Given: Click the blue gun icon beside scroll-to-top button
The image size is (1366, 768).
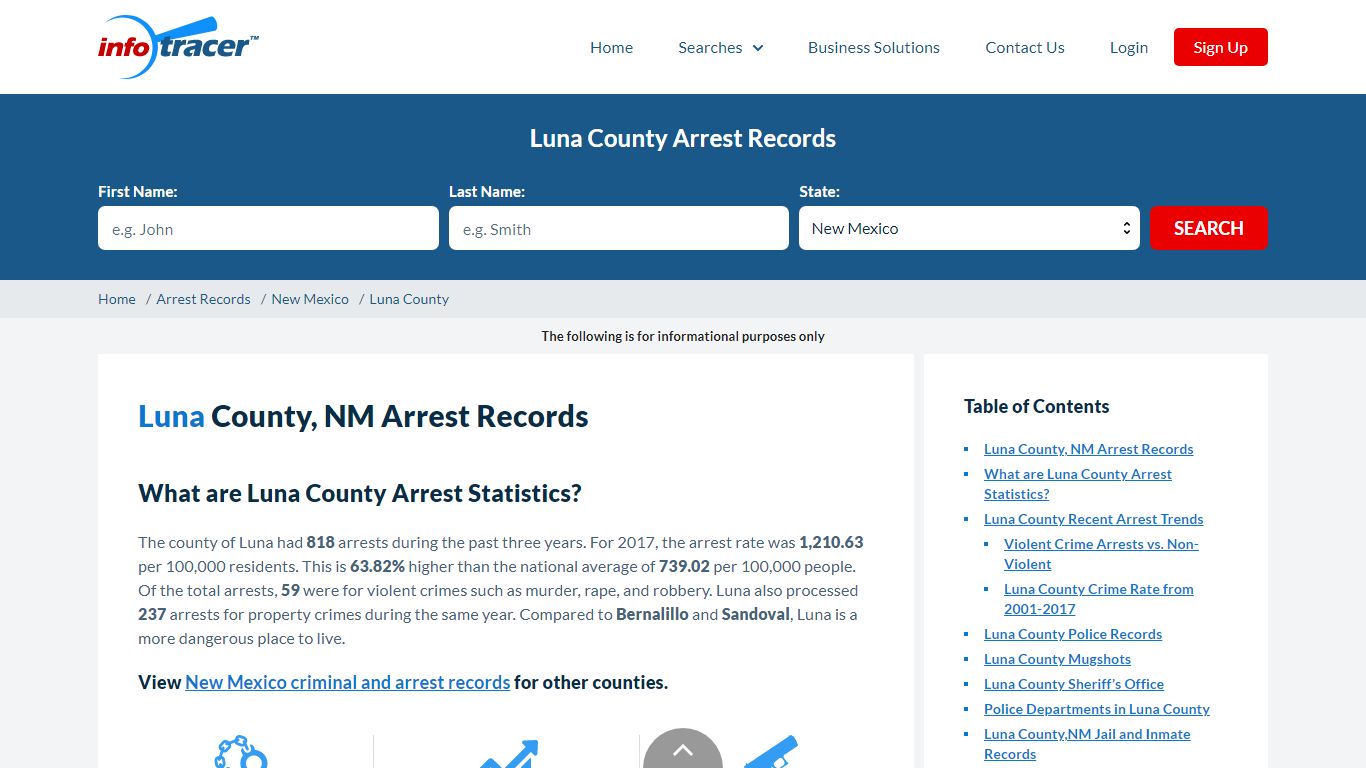Looking at the screenshot, I should tap(771, 752).
